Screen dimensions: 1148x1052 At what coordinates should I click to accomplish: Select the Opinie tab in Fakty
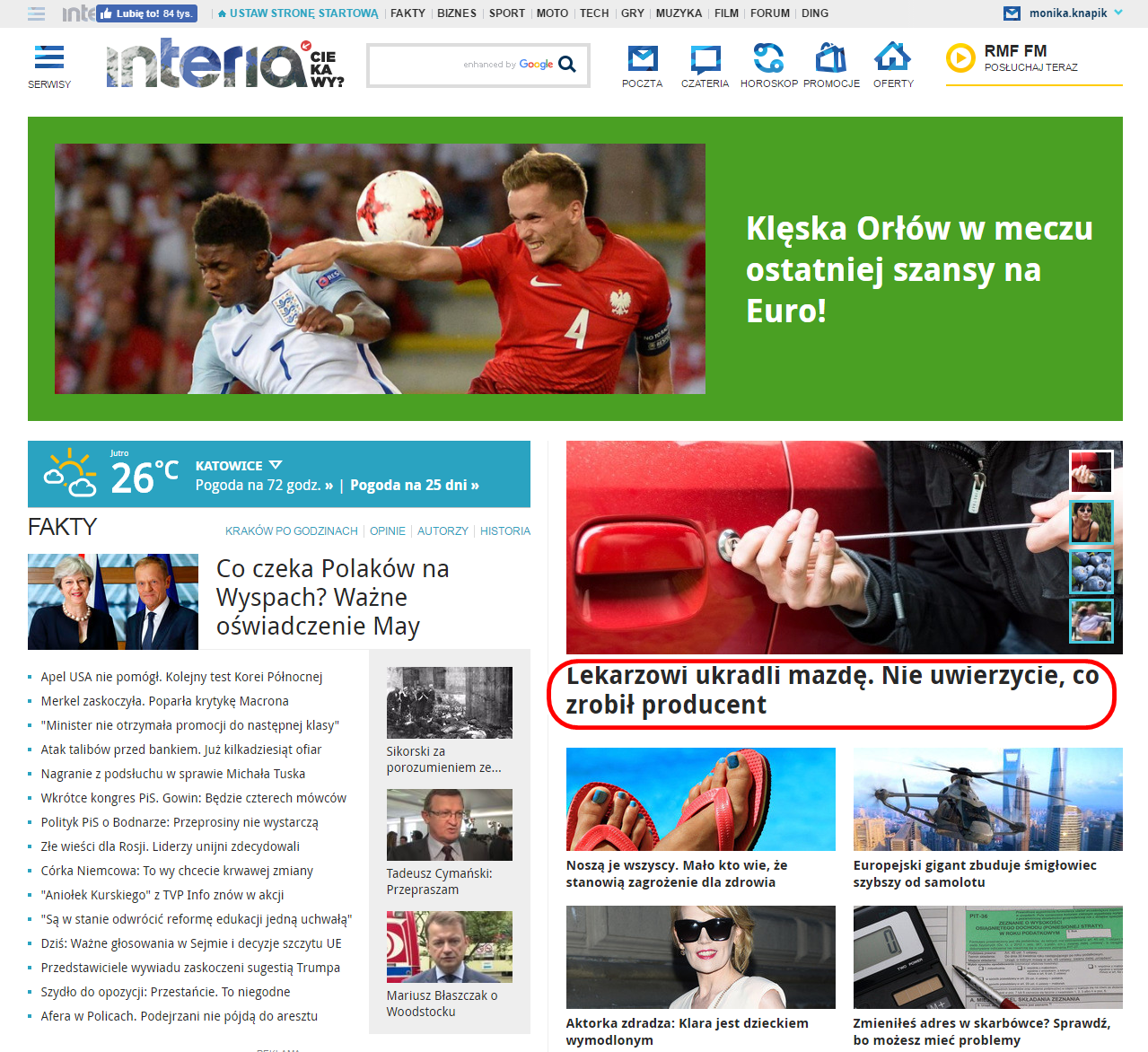point(388,531)
